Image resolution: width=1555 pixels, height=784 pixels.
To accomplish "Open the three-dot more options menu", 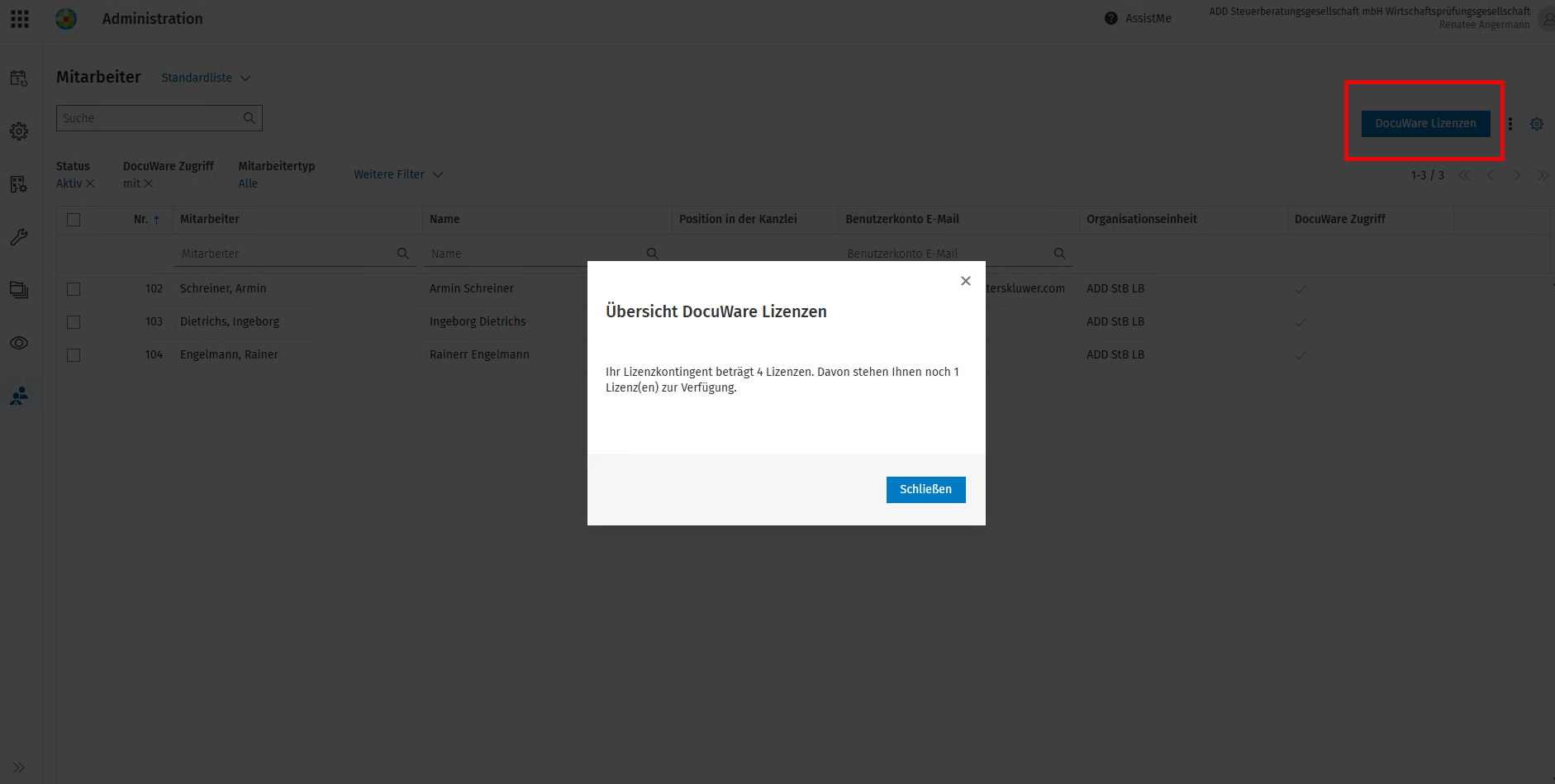I will point(1510,124).
